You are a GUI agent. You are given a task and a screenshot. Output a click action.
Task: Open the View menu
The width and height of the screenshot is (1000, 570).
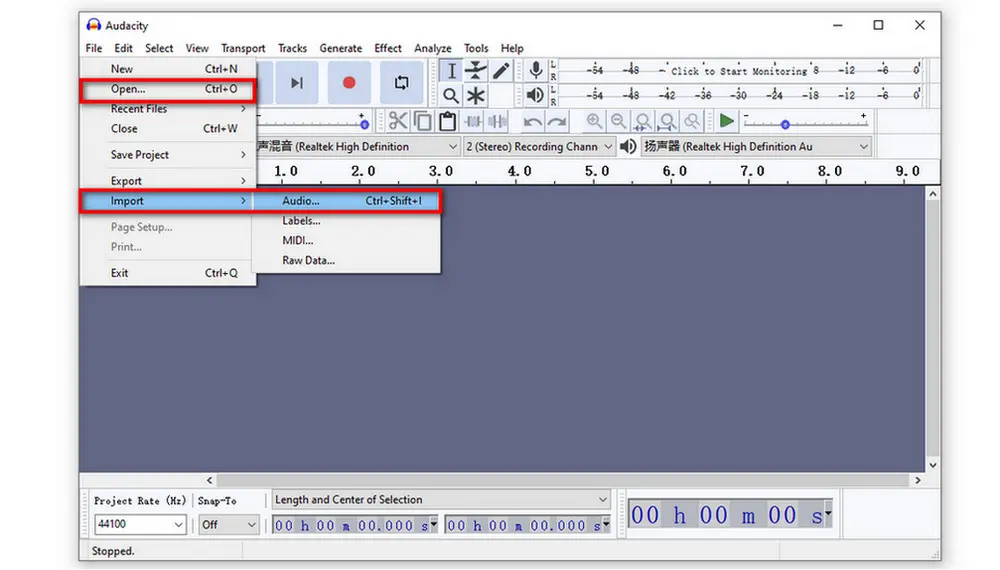[x=196, y=48]
